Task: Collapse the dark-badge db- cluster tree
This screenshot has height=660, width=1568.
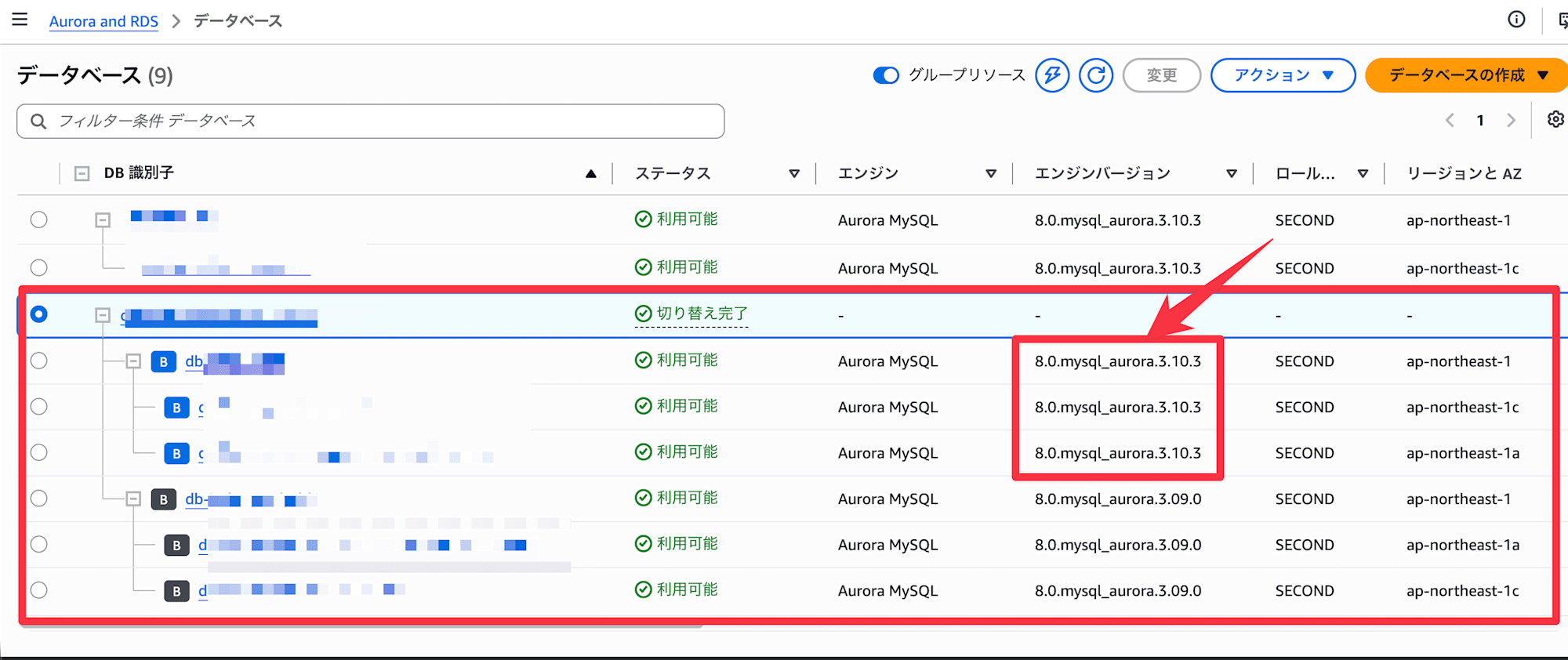Action: (133, 499)
